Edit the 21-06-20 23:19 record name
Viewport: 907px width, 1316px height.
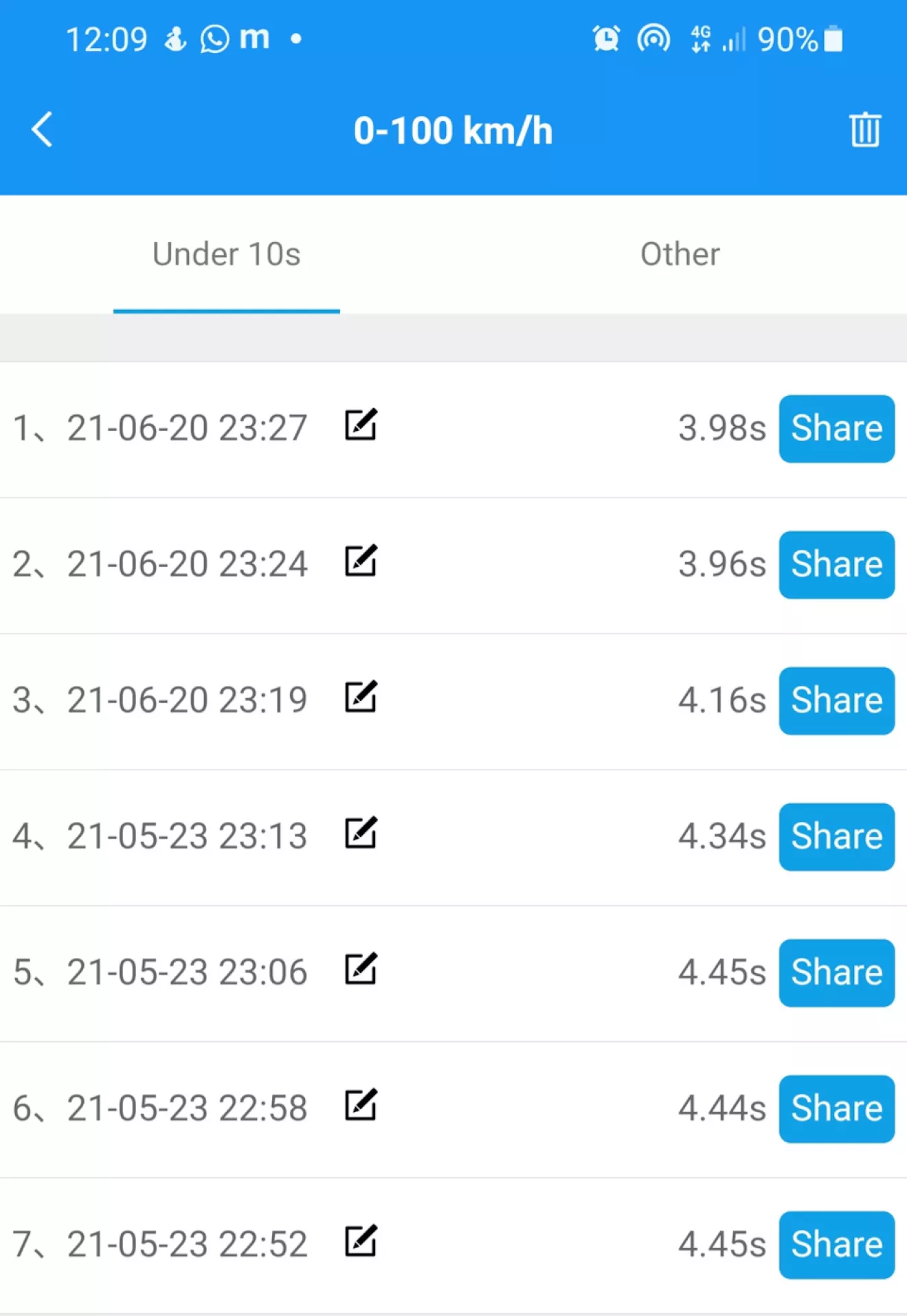(361, 697)
